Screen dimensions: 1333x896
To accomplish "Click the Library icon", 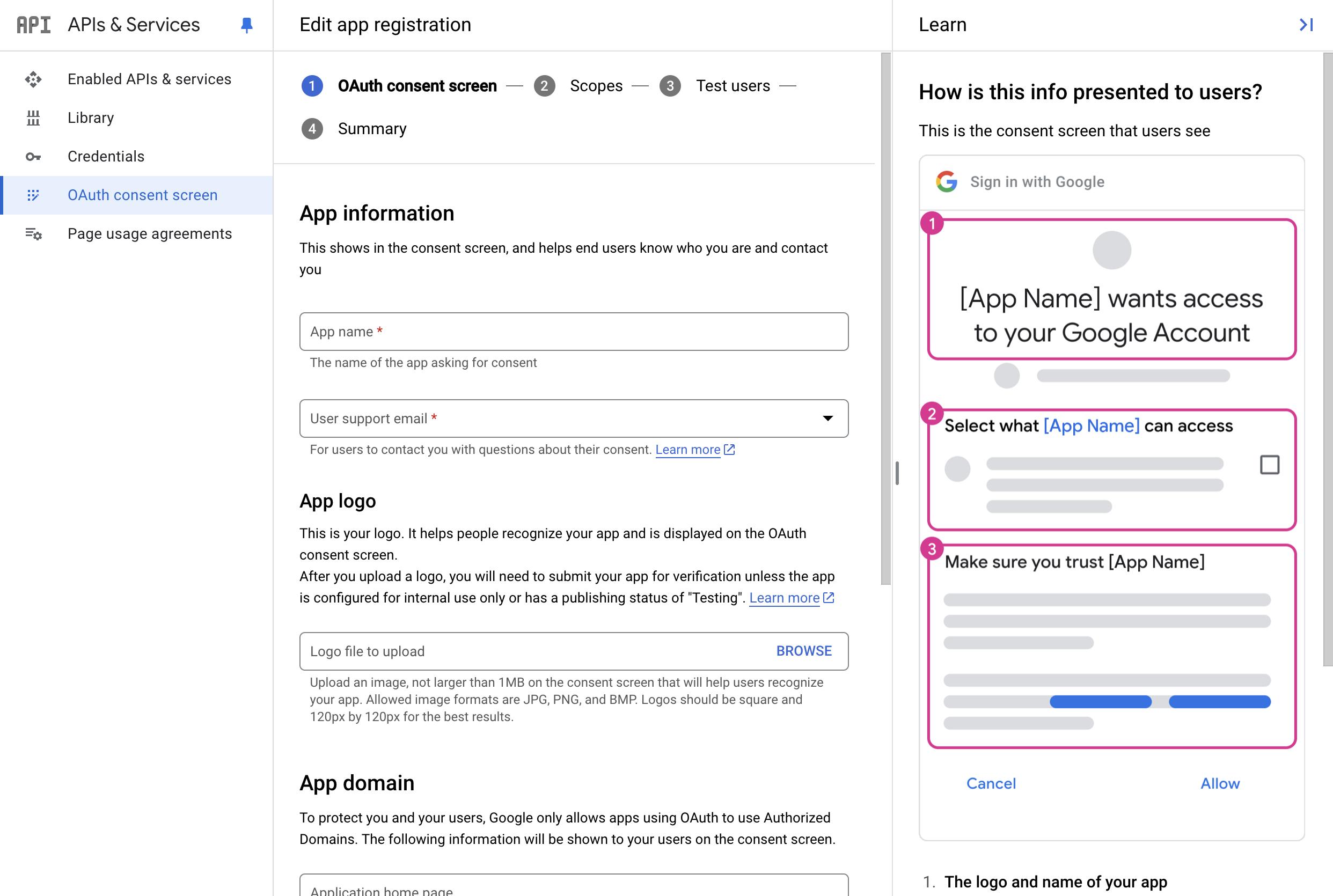I will click(x=32, y=117).
